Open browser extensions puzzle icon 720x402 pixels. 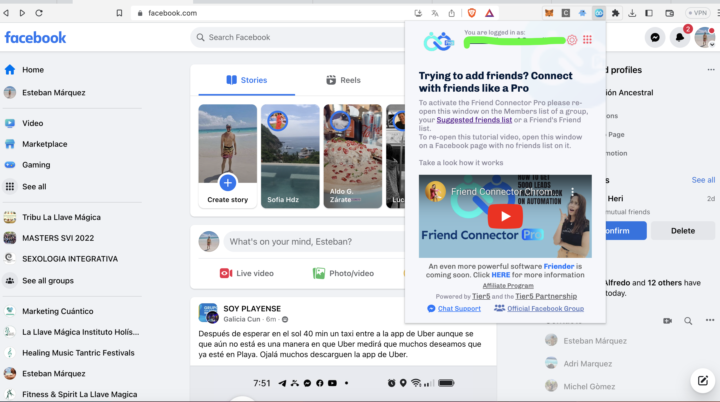click(x=615, y=13)
